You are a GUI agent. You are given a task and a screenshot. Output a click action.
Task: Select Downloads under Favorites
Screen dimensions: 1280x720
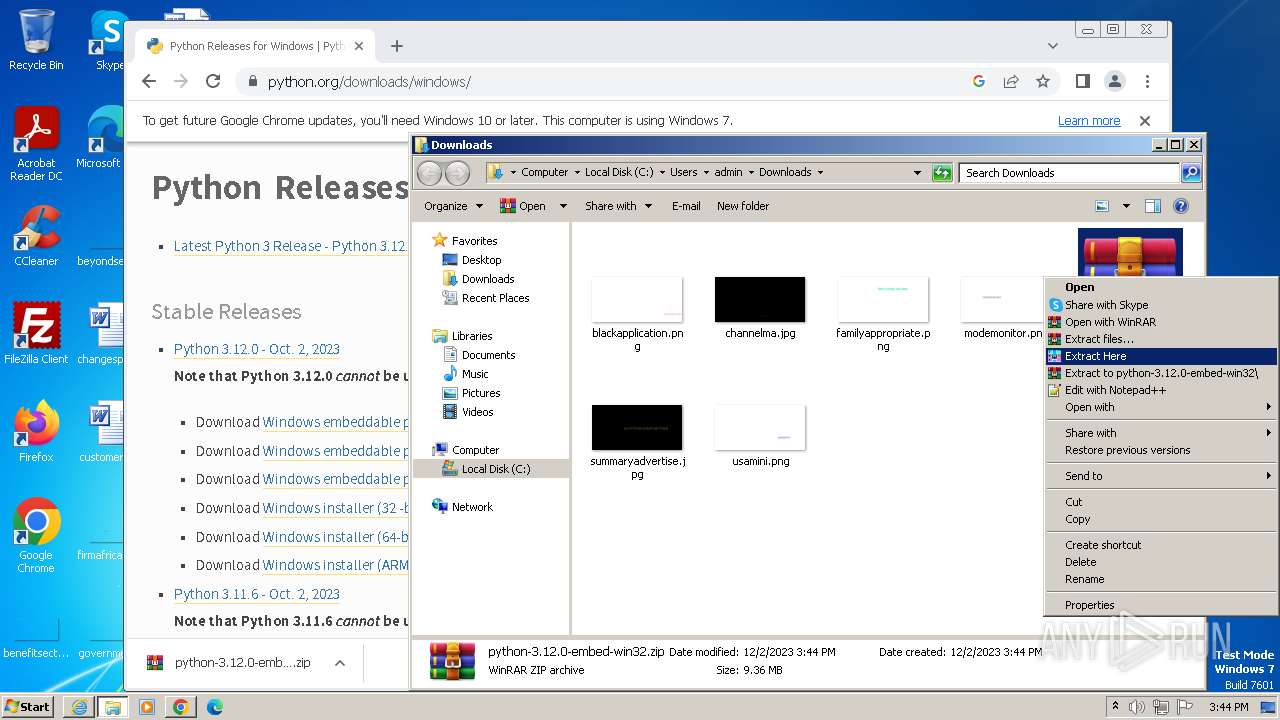tap(478, 279)
